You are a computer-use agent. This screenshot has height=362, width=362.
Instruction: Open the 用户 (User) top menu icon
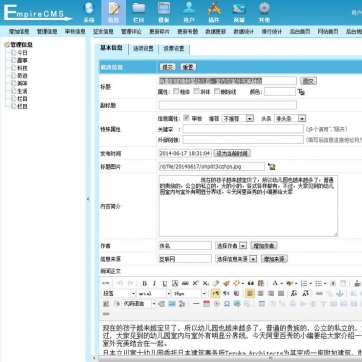(x=189, y=12)
